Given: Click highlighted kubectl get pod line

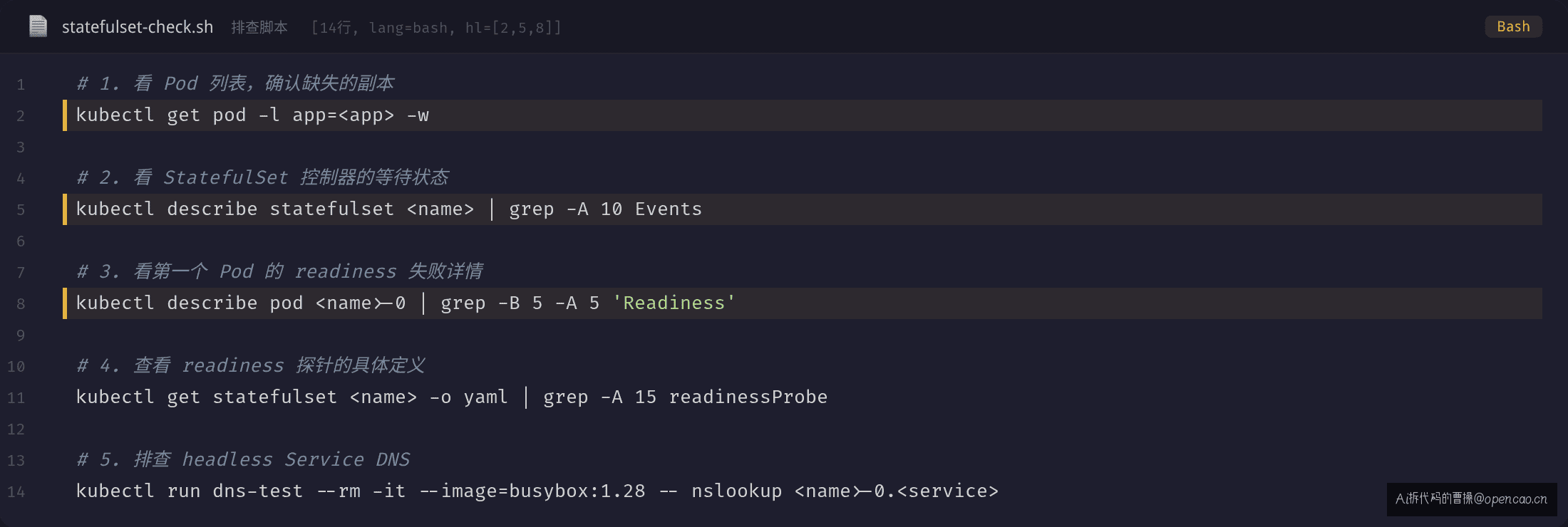Looking at the screenshot, I should [x=803, y=115].
